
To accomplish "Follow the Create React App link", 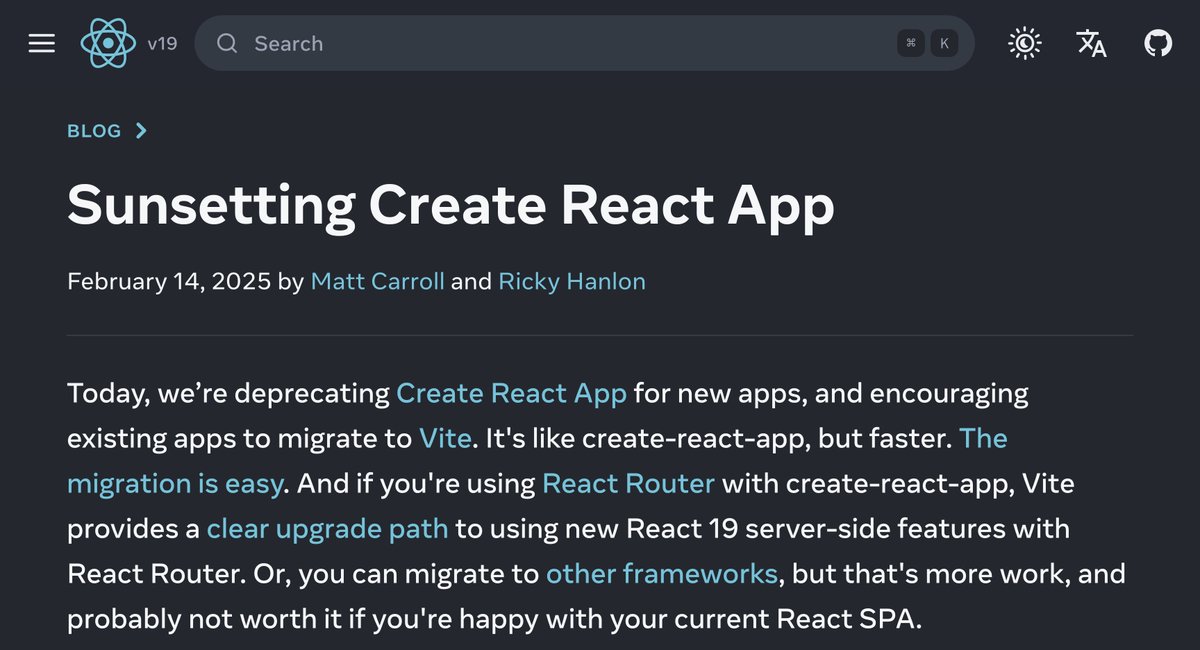I will pos(512,393).
